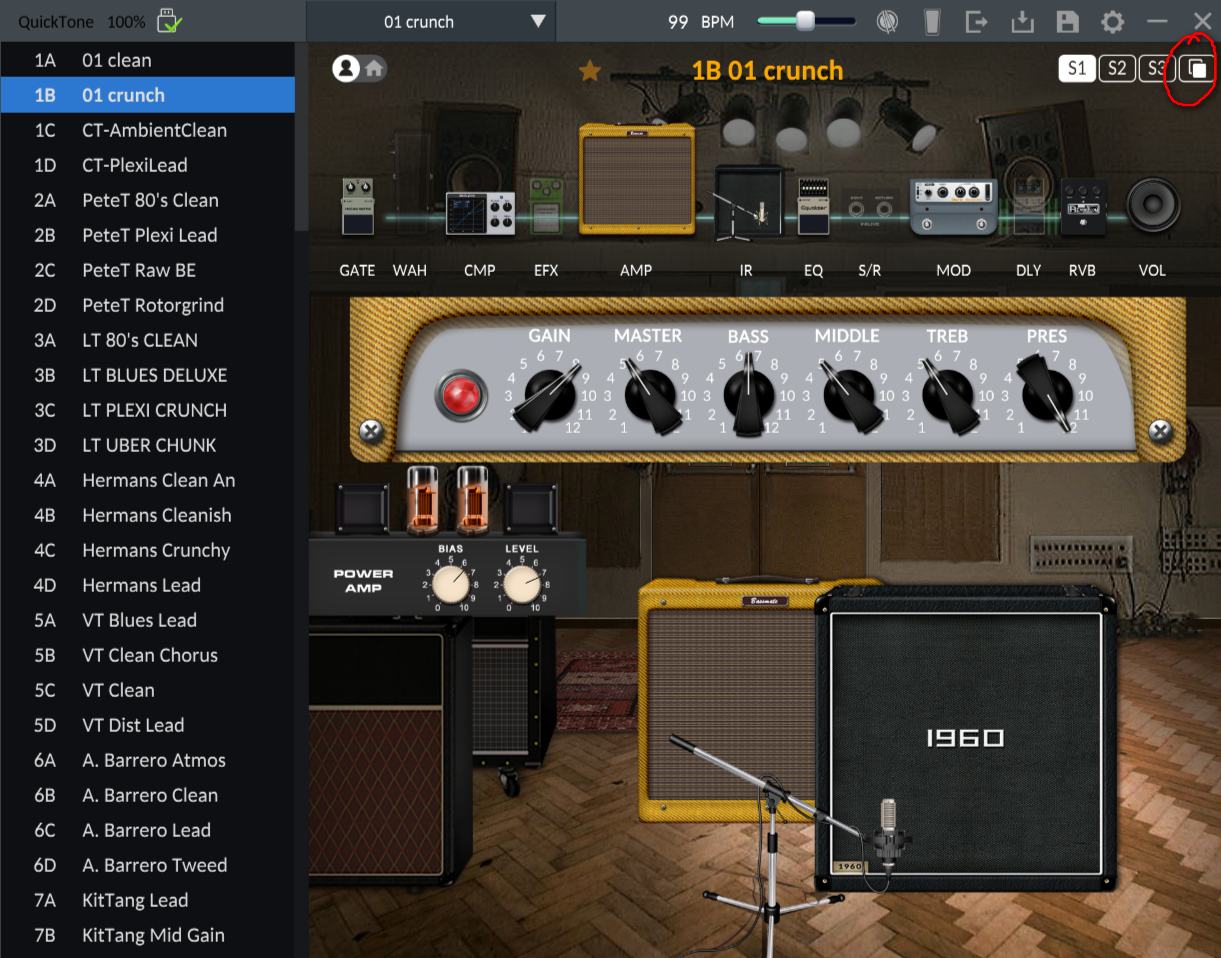Click the 1960 speaker cabinet
This screenshot has height=958, width=1221.
click(x=965, y=737)
